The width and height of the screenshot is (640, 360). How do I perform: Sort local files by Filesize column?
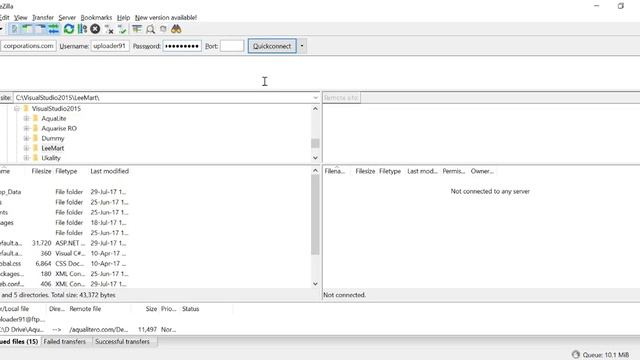(x=41, y=171)
